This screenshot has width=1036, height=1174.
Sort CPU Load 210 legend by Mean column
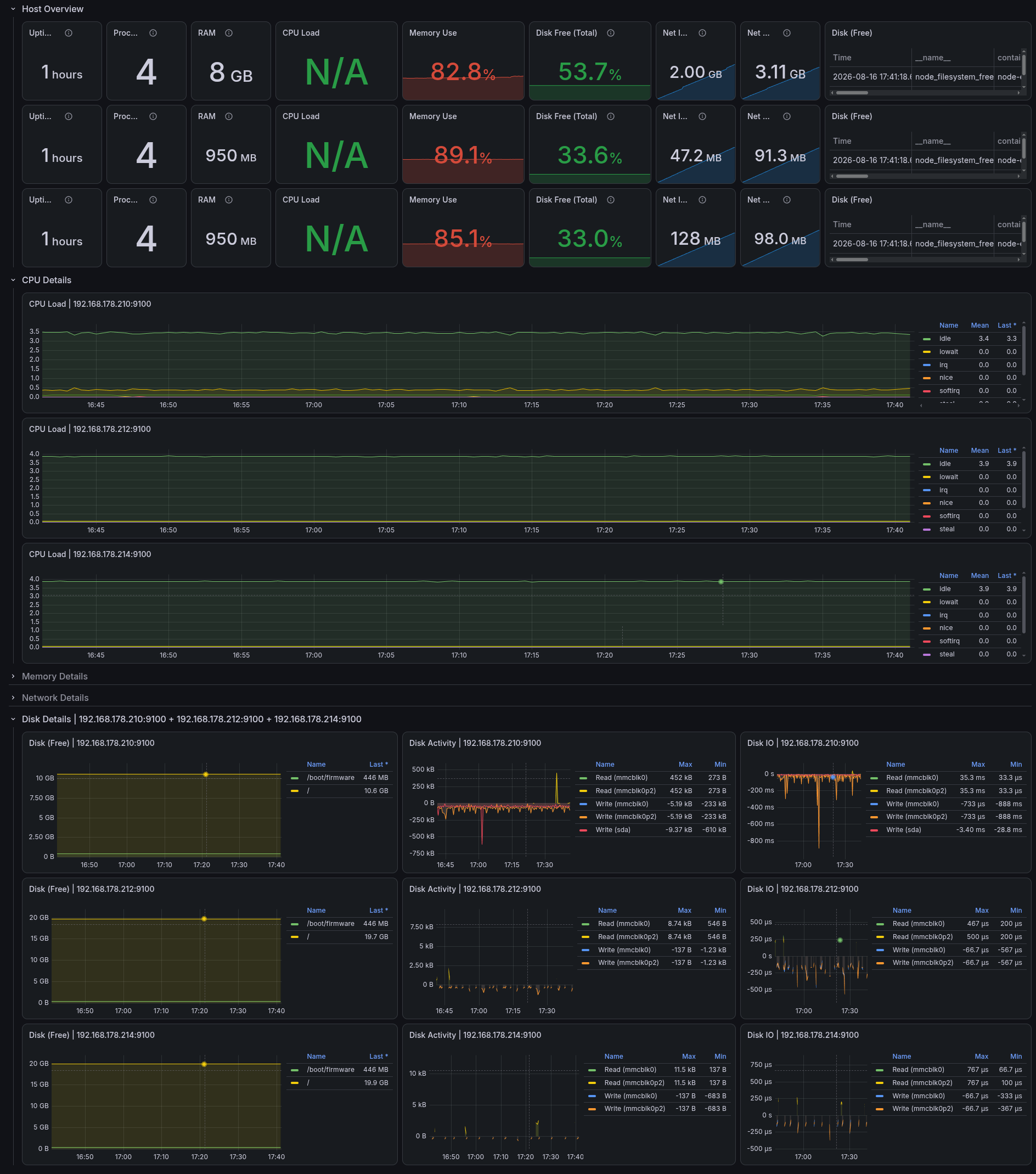click(x=979, y=325)
